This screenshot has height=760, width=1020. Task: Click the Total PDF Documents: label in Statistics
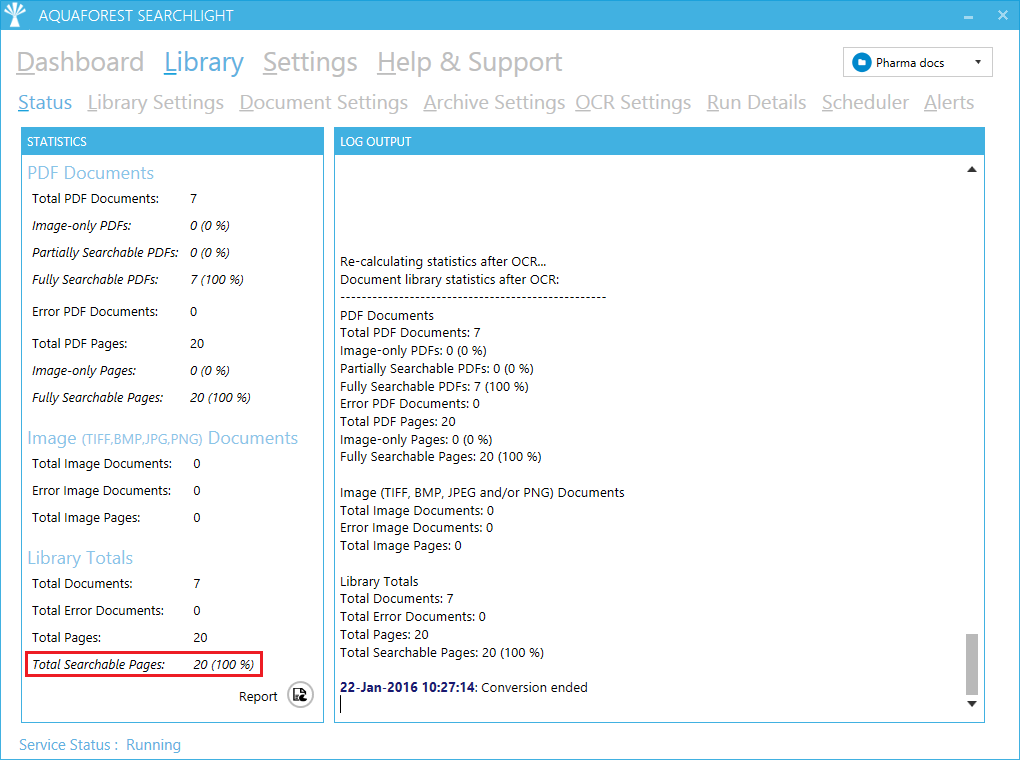pos(96,198)
